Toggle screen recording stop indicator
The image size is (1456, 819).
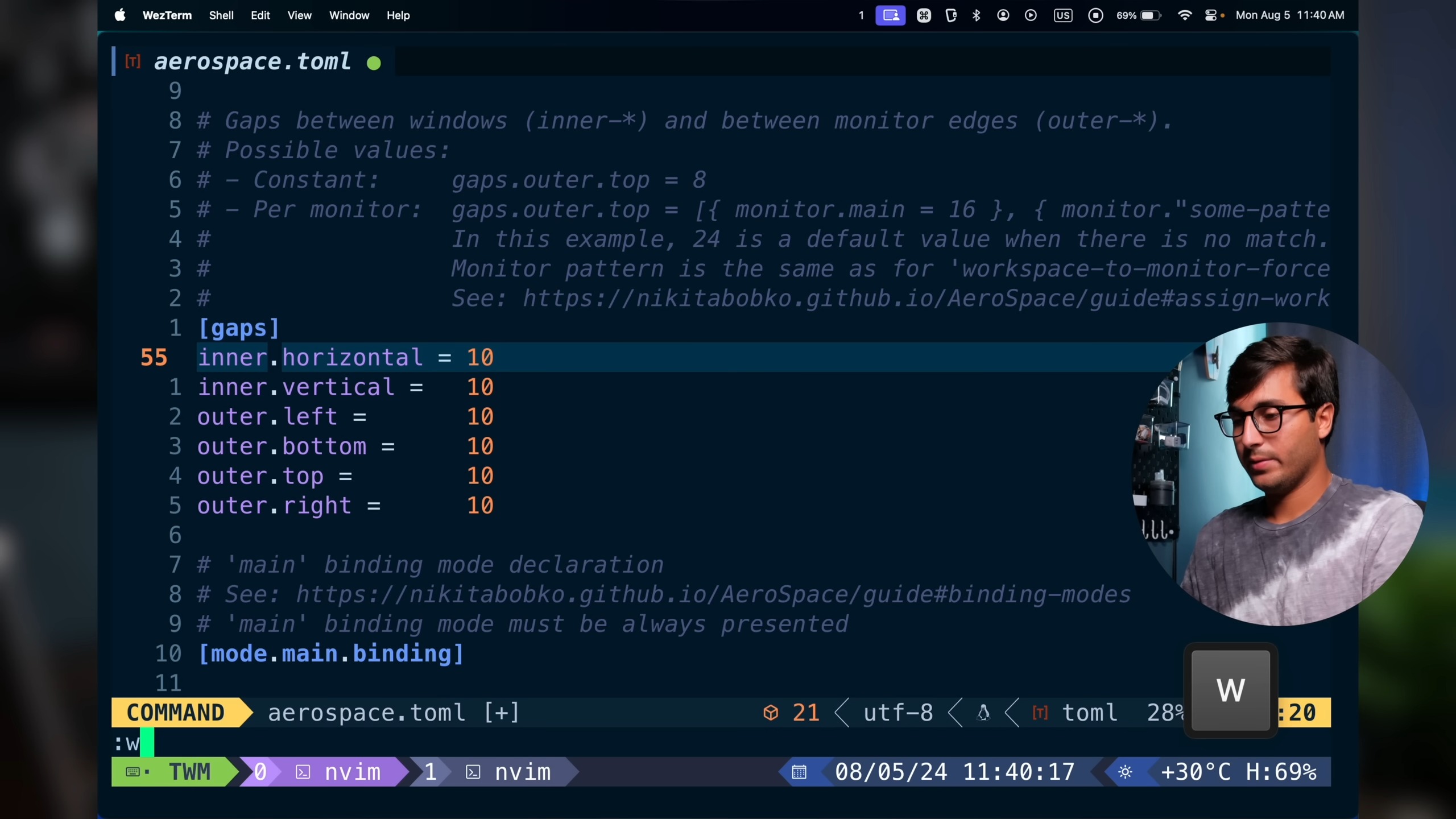[x=1095, y=15]
